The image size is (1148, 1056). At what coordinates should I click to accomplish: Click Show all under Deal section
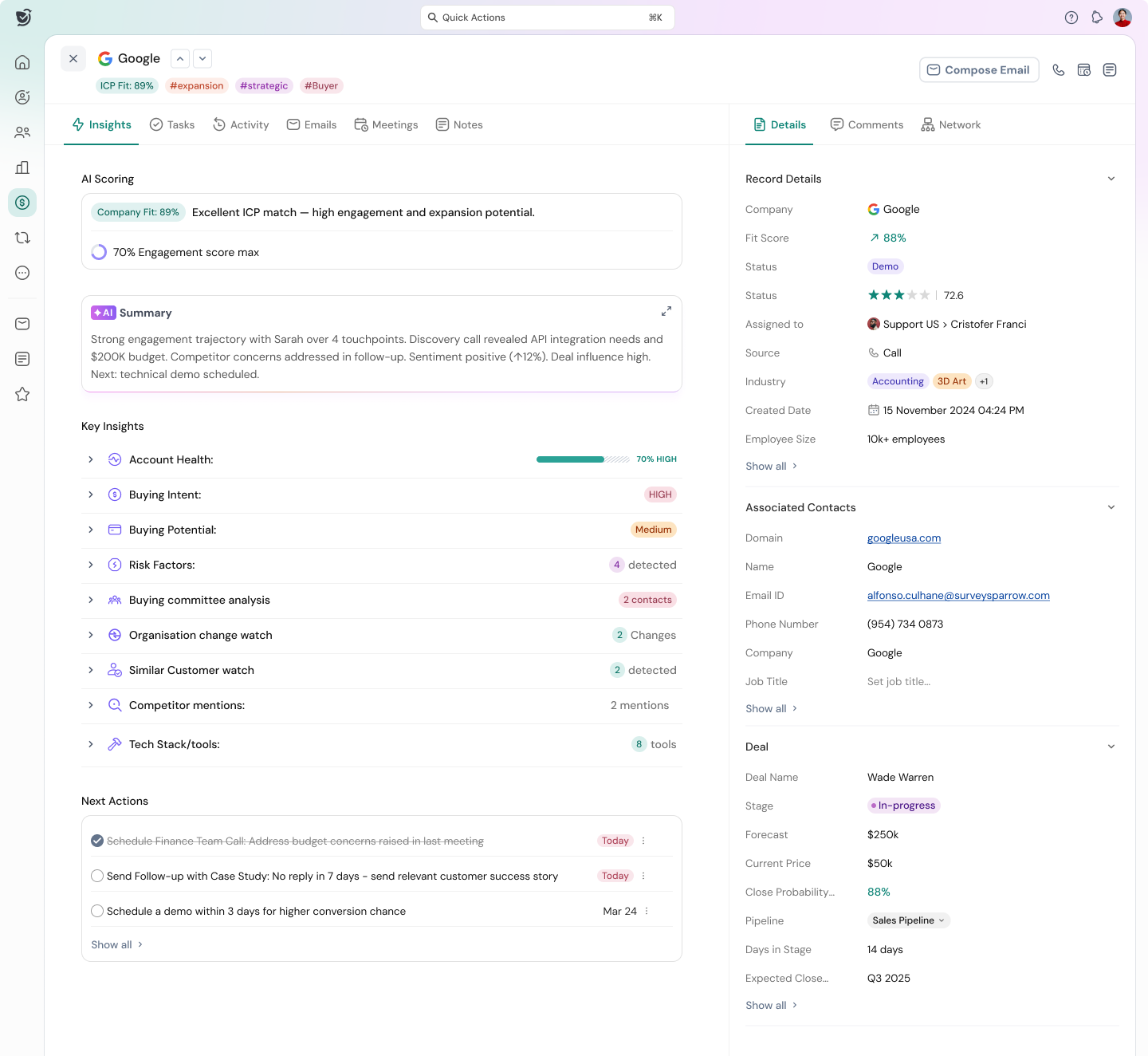pos(772,1005)
